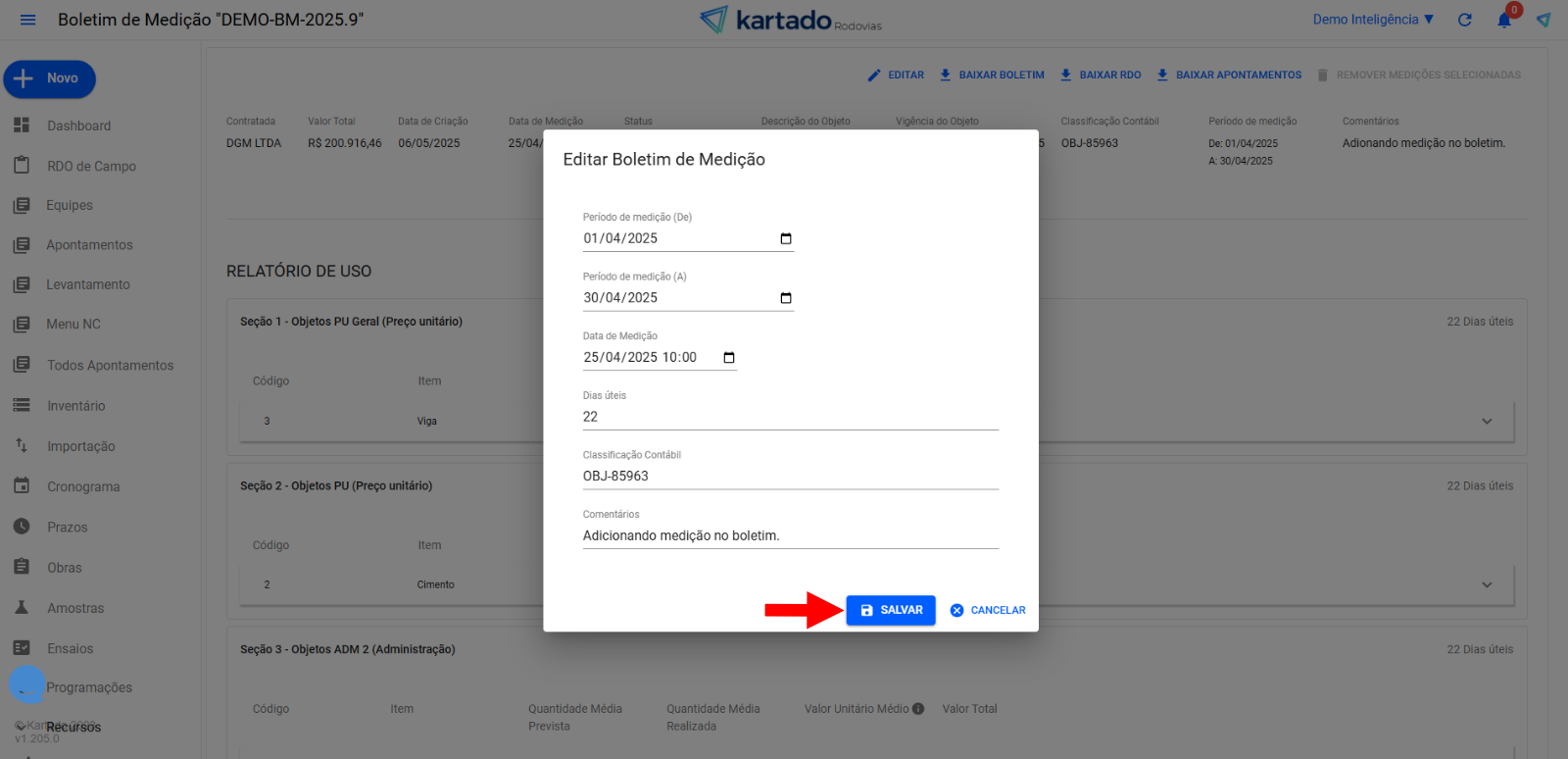Click Baixar Boletim in the toolbar

[992, 76]
